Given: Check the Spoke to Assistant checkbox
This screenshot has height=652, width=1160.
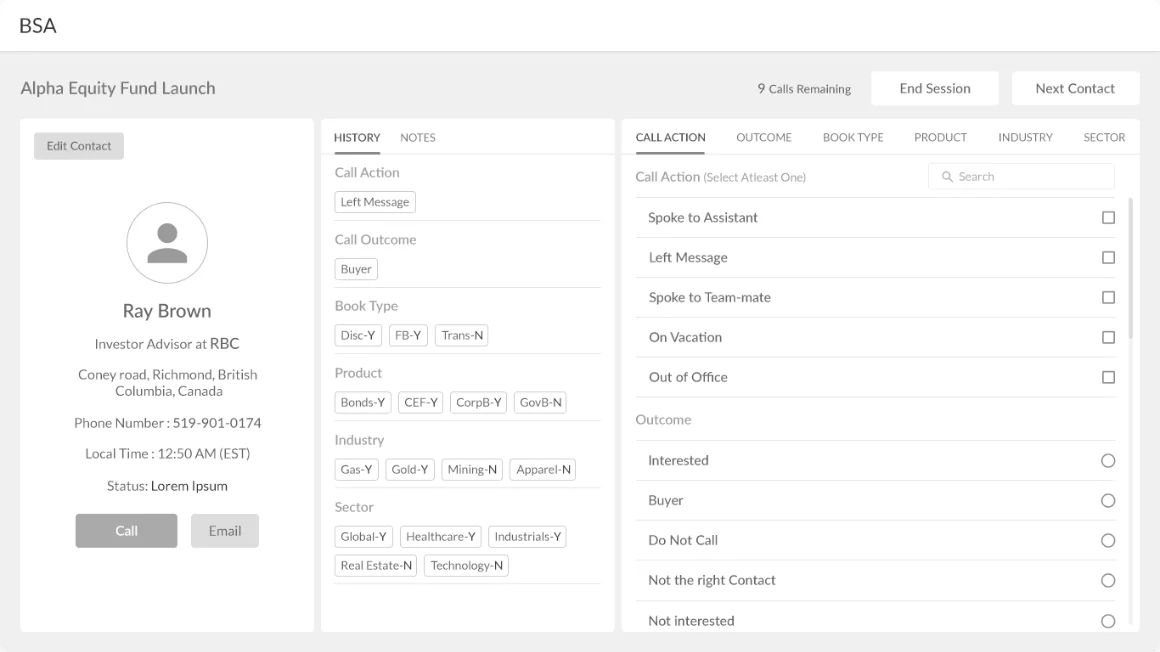Looking at the screenshot, I should pyautogui.click(x=1108, y=218).
